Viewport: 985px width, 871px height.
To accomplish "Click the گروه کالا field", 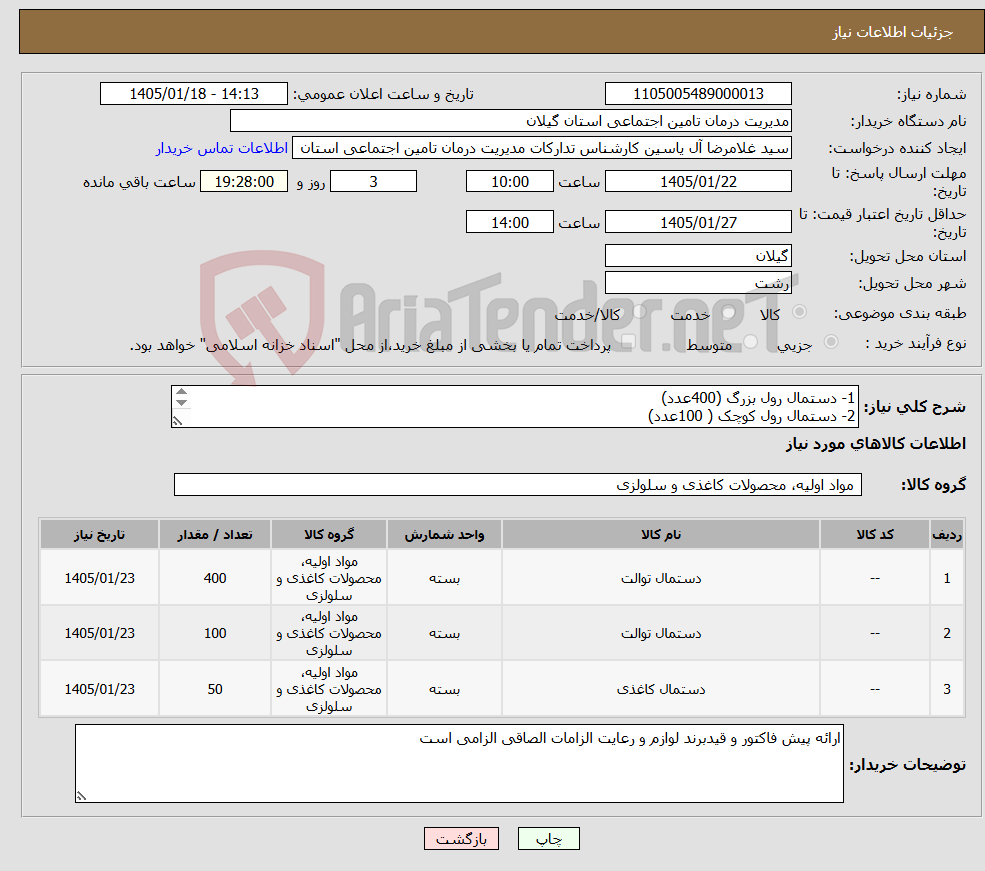I will pyautogui.click(x=518, y=485).
